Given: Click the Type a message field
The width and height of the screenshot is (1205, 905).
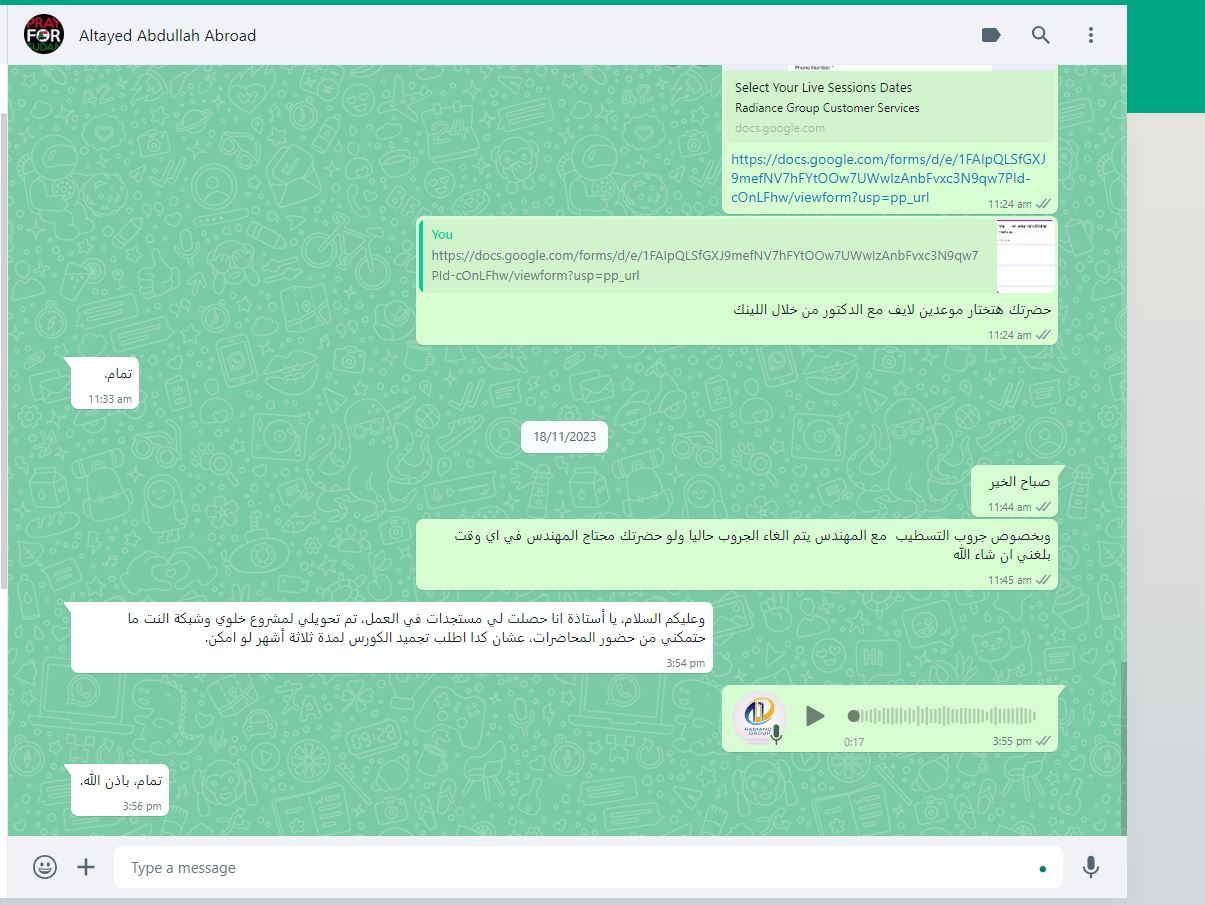Looking at the screenshot, I should coord(588,867).
